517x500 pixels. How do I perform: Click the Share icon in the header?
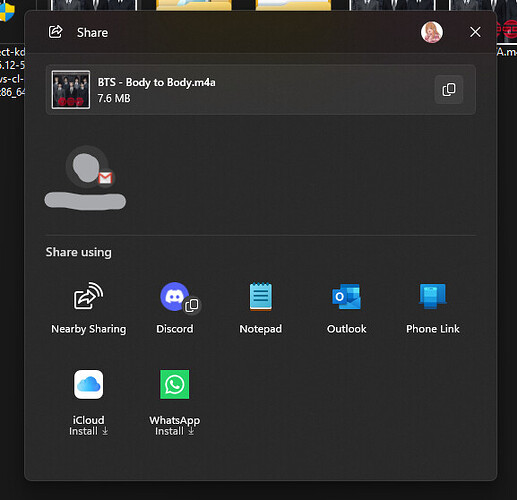point(55,32)
